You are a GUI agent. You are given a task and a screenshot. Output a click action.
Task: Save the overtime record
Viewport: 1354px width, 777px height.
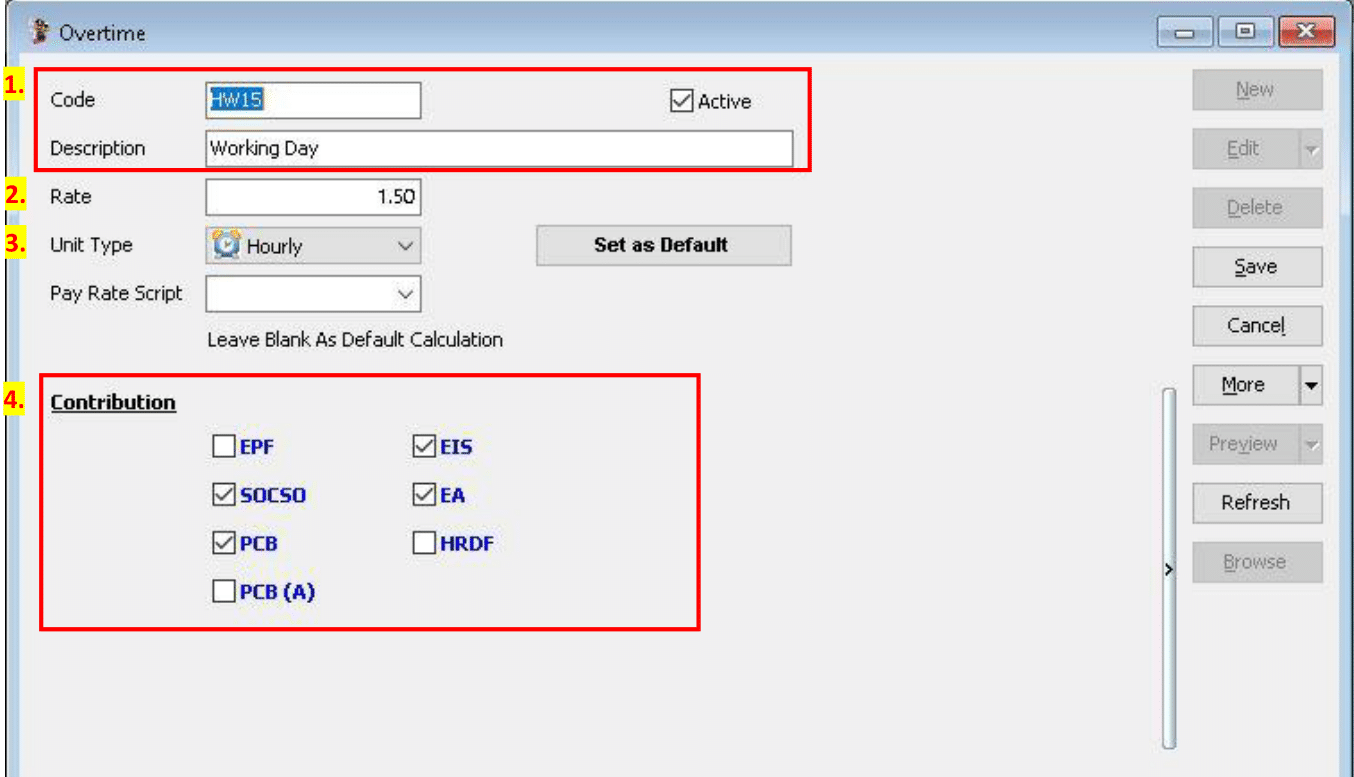pos(1257,266)
